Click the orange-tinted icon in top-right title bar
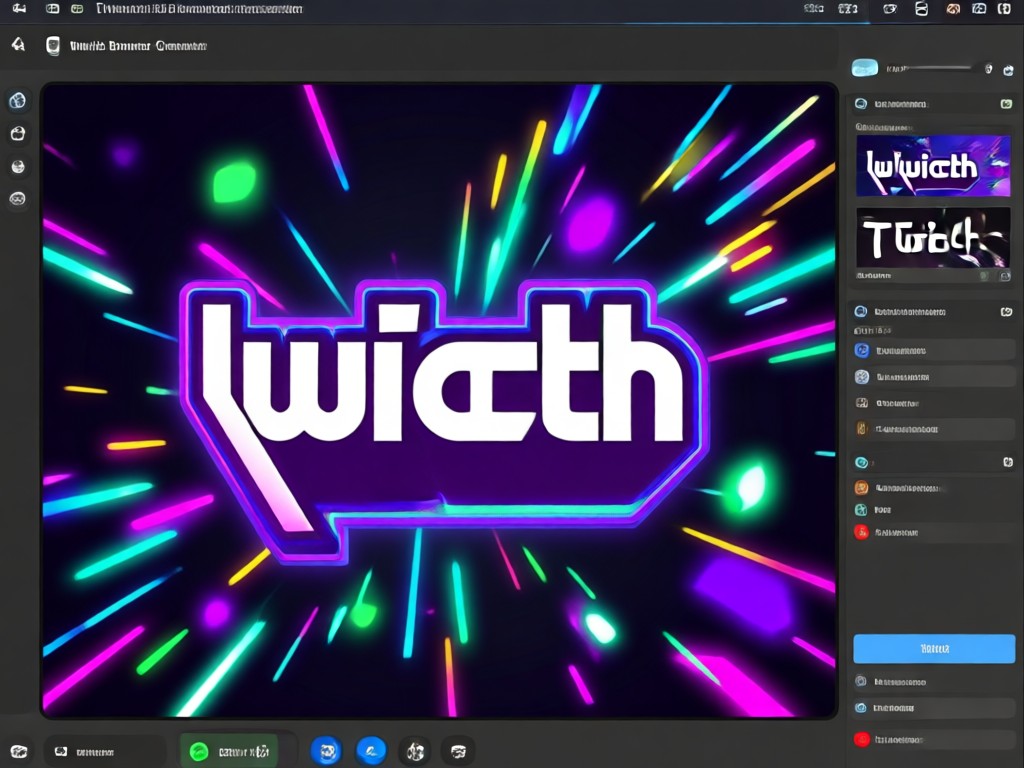Screen dimensions: 1024x768 click(x=953, y=8)
